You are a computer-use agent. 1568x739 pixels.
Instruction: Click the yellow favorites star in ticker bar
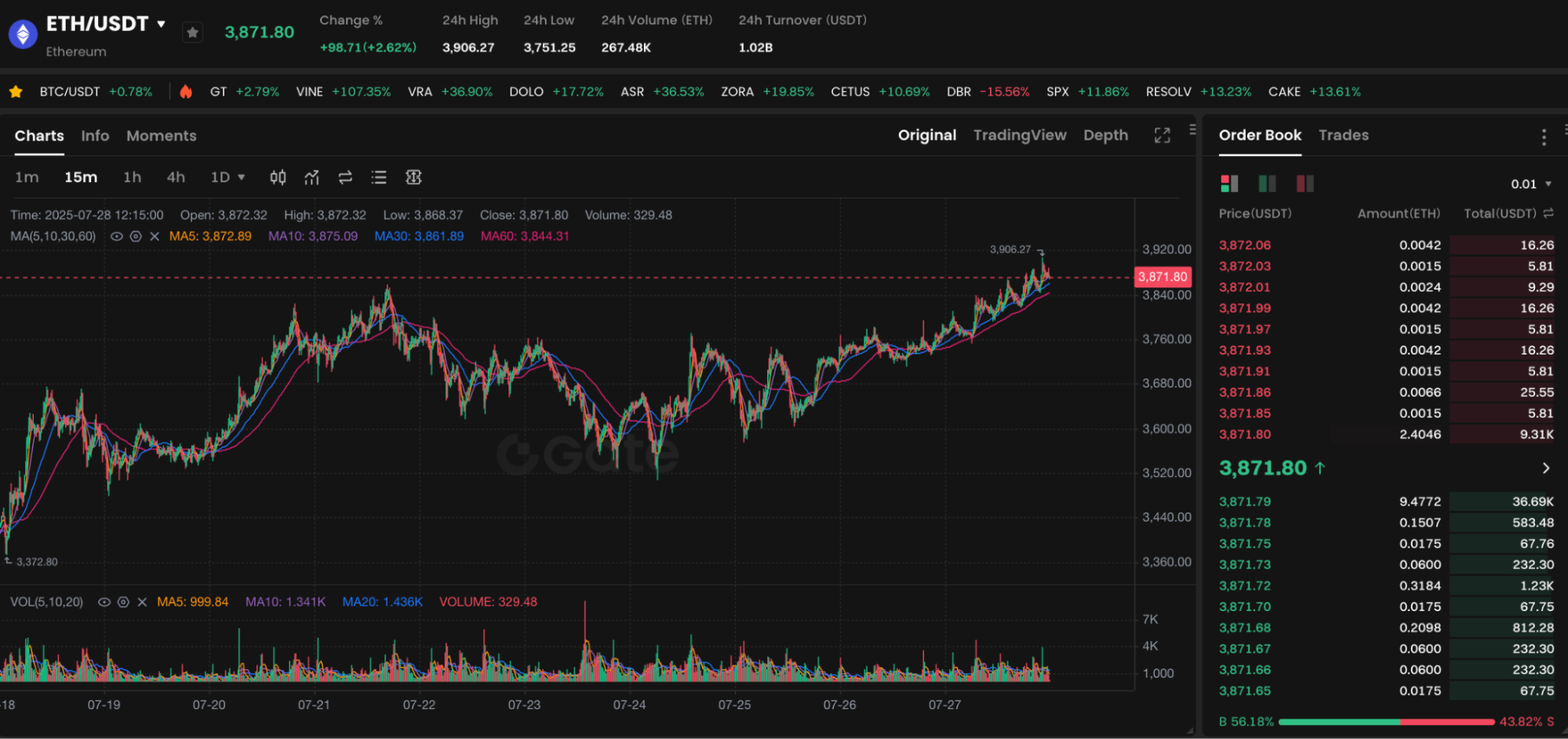click(16, 92)
